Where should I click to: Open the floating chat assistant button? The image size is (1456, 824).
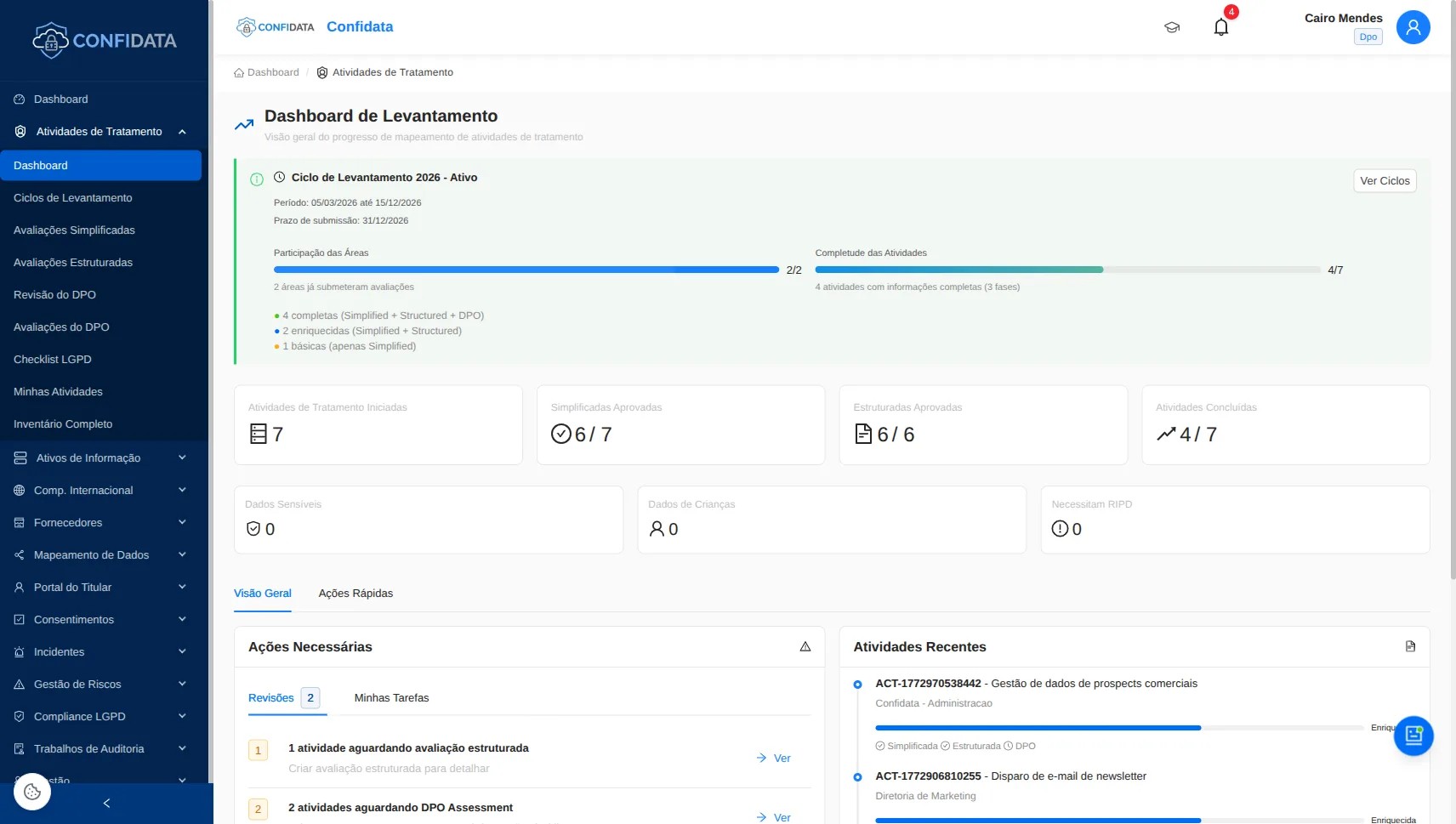tap(1413, 736)
